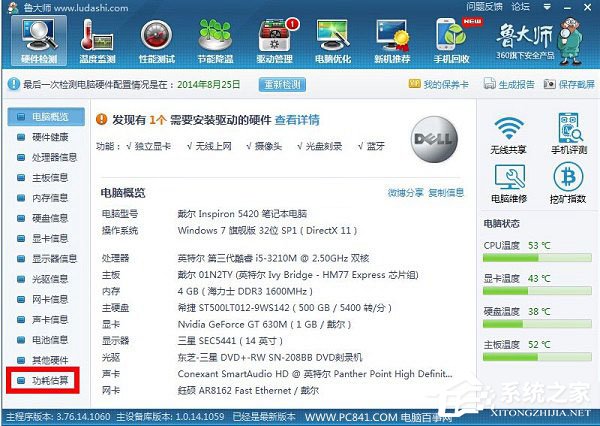
Task: Click the 复制信息 copy info link
Action: tap(446, 192)
